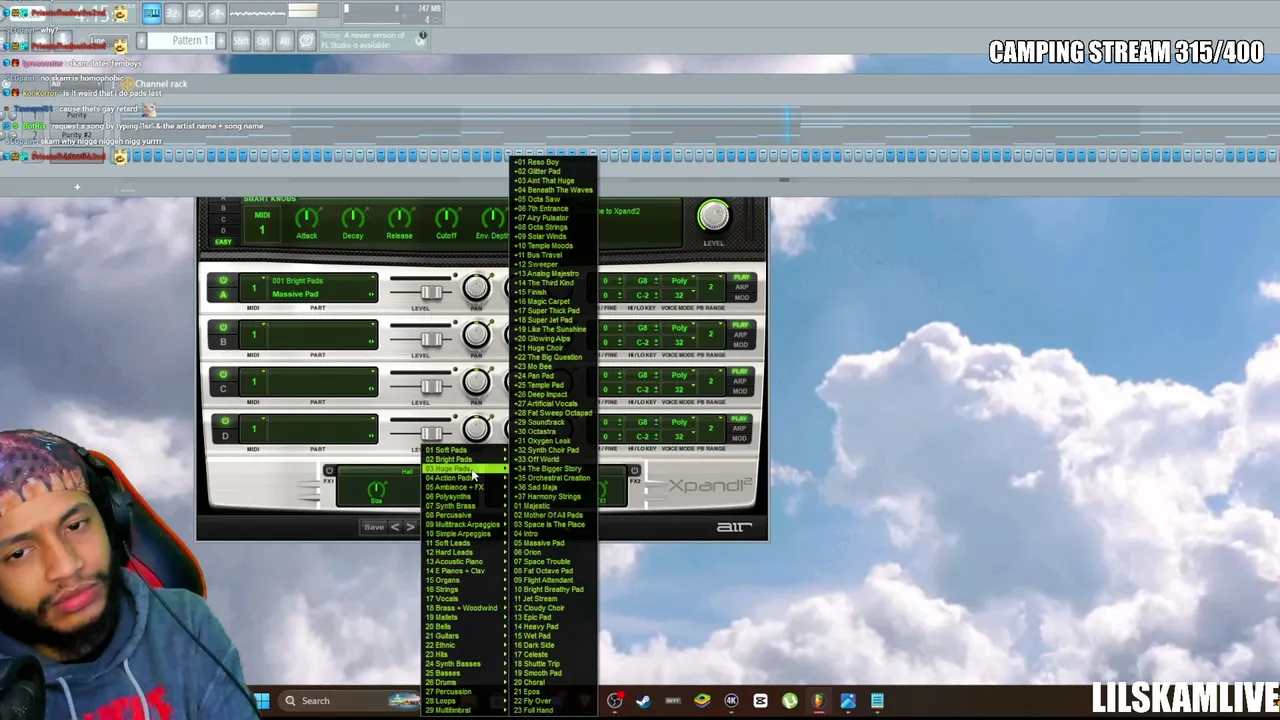Choose the 12 Cloudy Choir preset
Viewport: 1280px width, 720px height.
point(553,608)
